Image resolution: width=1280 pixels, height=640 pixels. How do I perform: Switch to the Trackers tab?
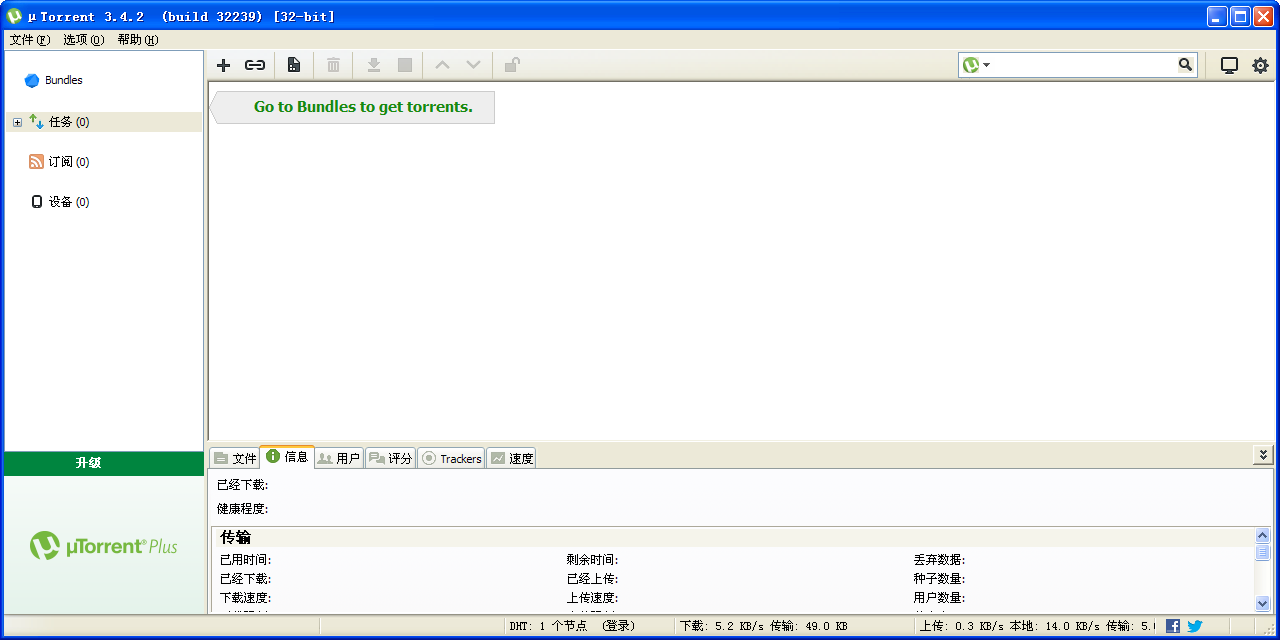click(451, 458)
